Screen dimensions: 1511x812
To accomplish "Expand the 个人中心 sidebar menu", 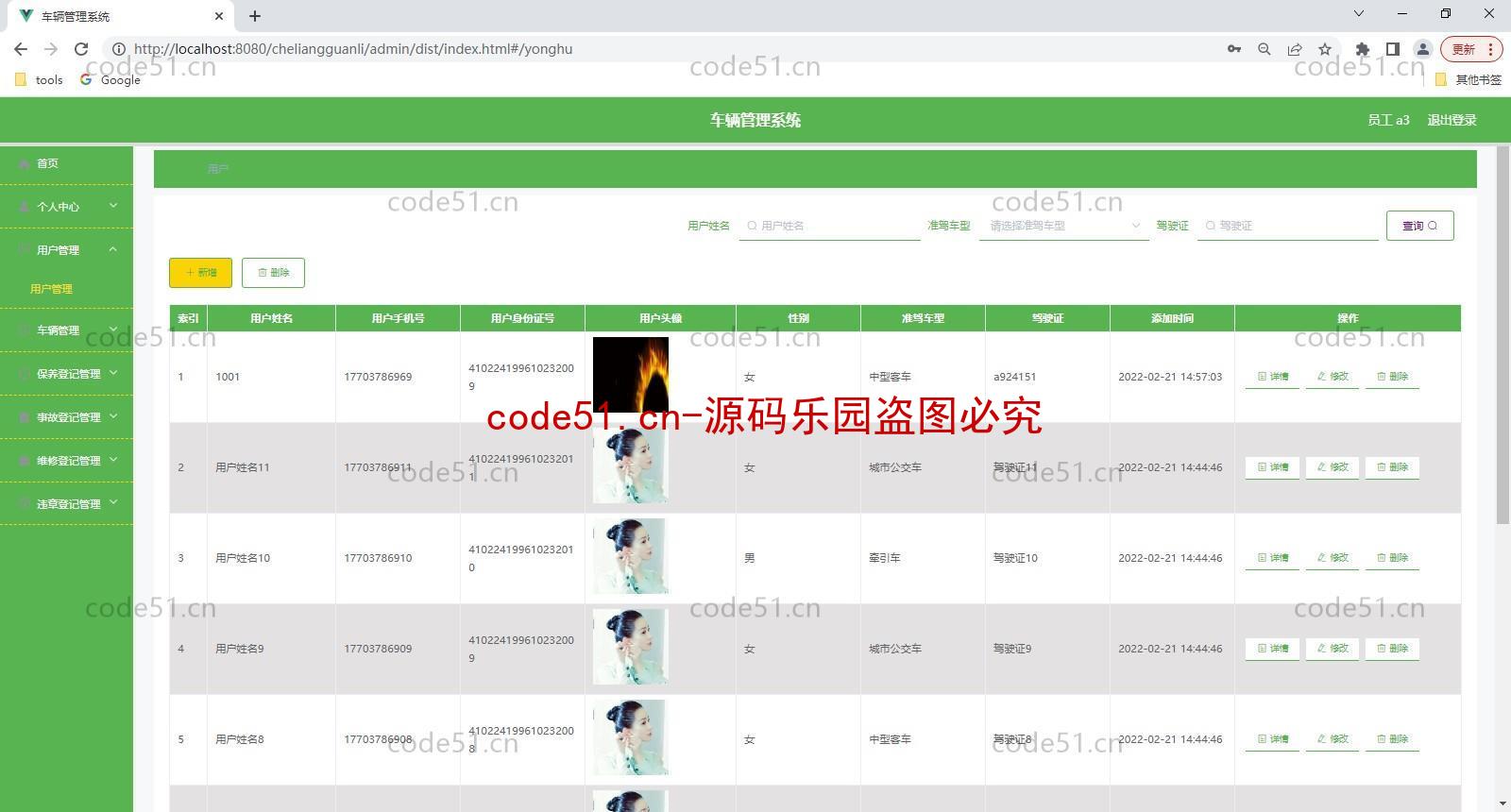I will (66, 207).
